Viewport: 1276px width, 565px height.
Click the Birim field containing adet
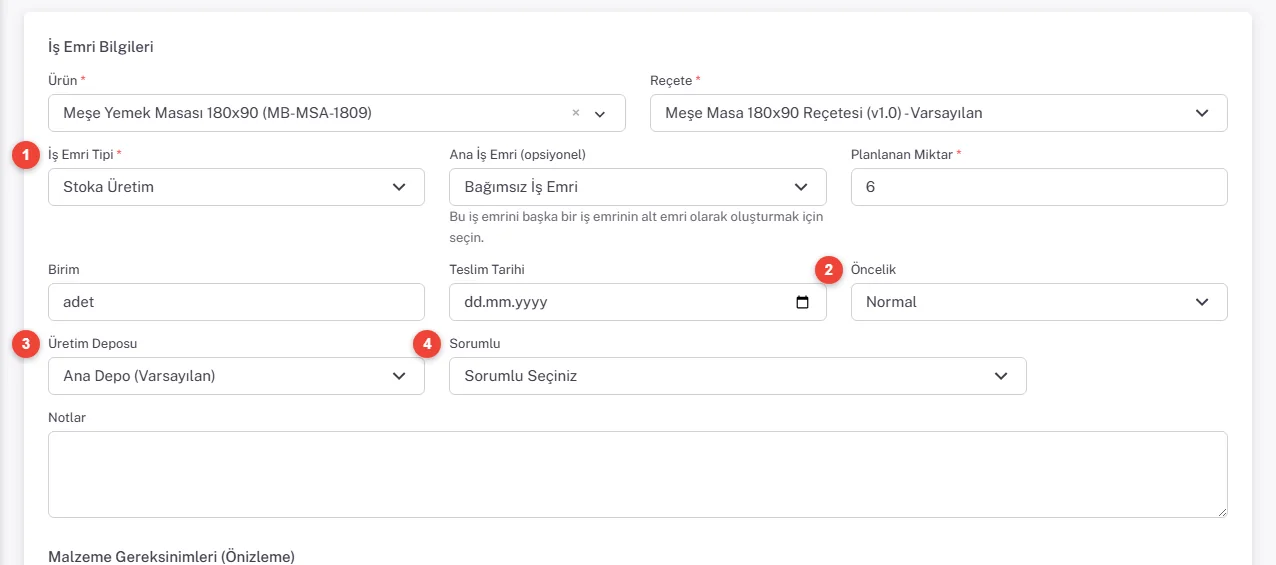[x=236, y=302]
